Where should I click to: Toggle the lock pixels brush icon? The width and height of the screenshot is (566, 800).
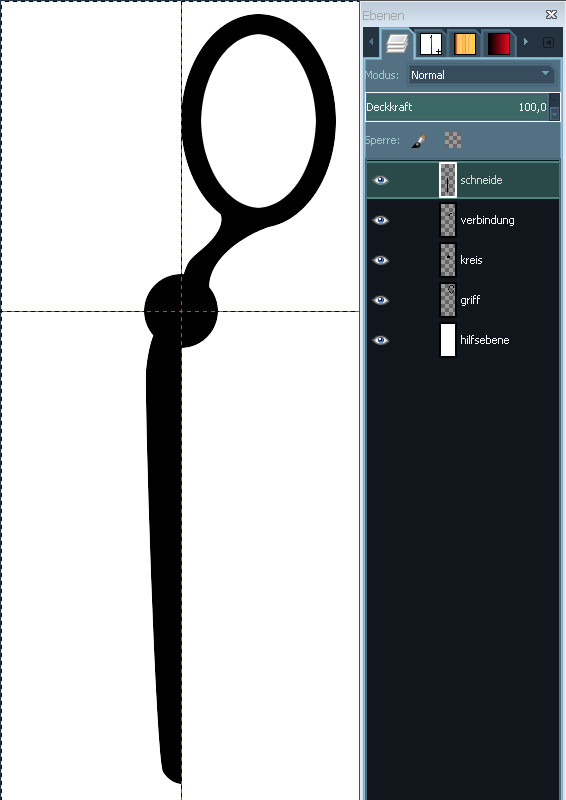(x=419, y=140)
